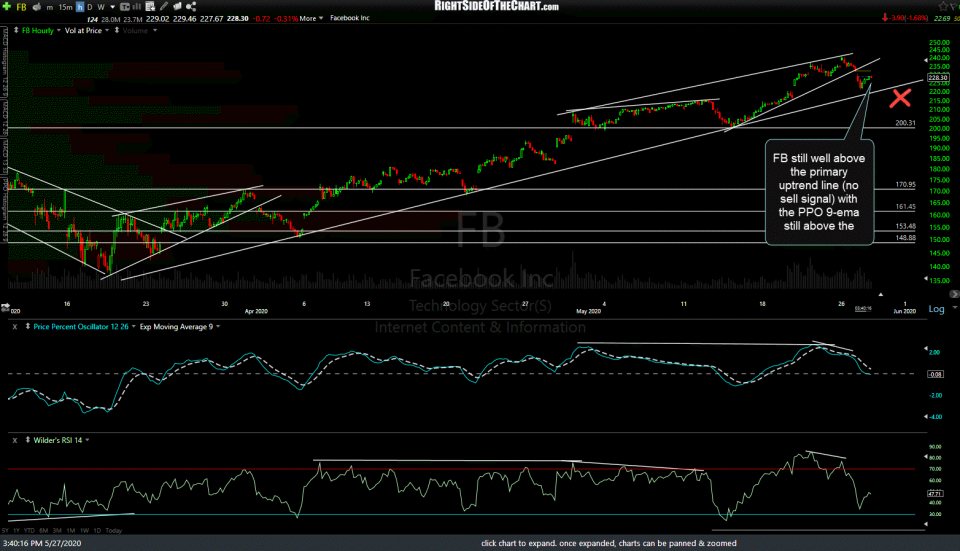960x551 pixels.
Task: Toggle the Log scale button
Action: [x=936, y=309]
